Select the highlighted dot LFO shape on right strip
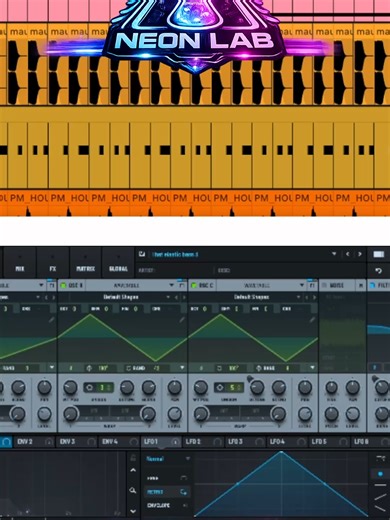 (380, 473)
